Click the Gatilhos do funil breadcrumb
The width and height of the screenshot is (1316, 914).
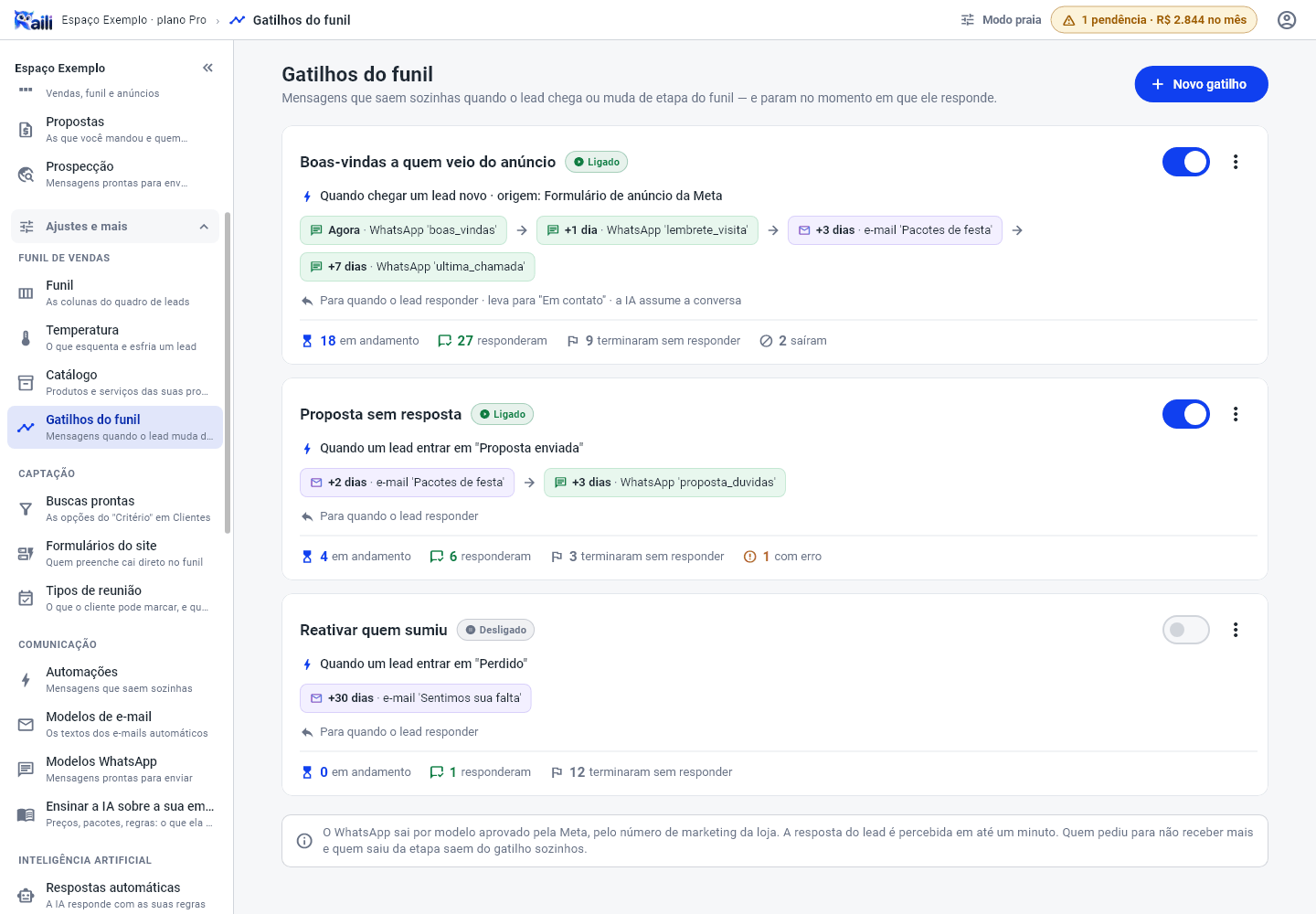point(290,20)
